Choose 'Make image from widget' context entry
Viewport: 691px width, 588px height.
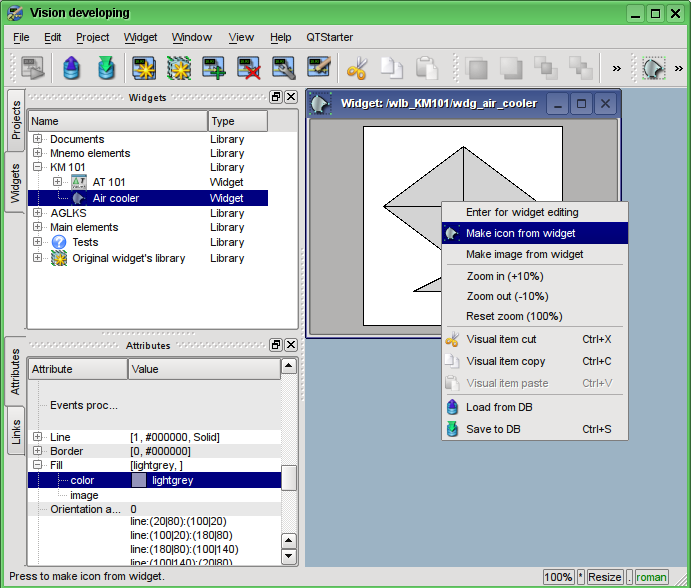[x=524, y=254]
